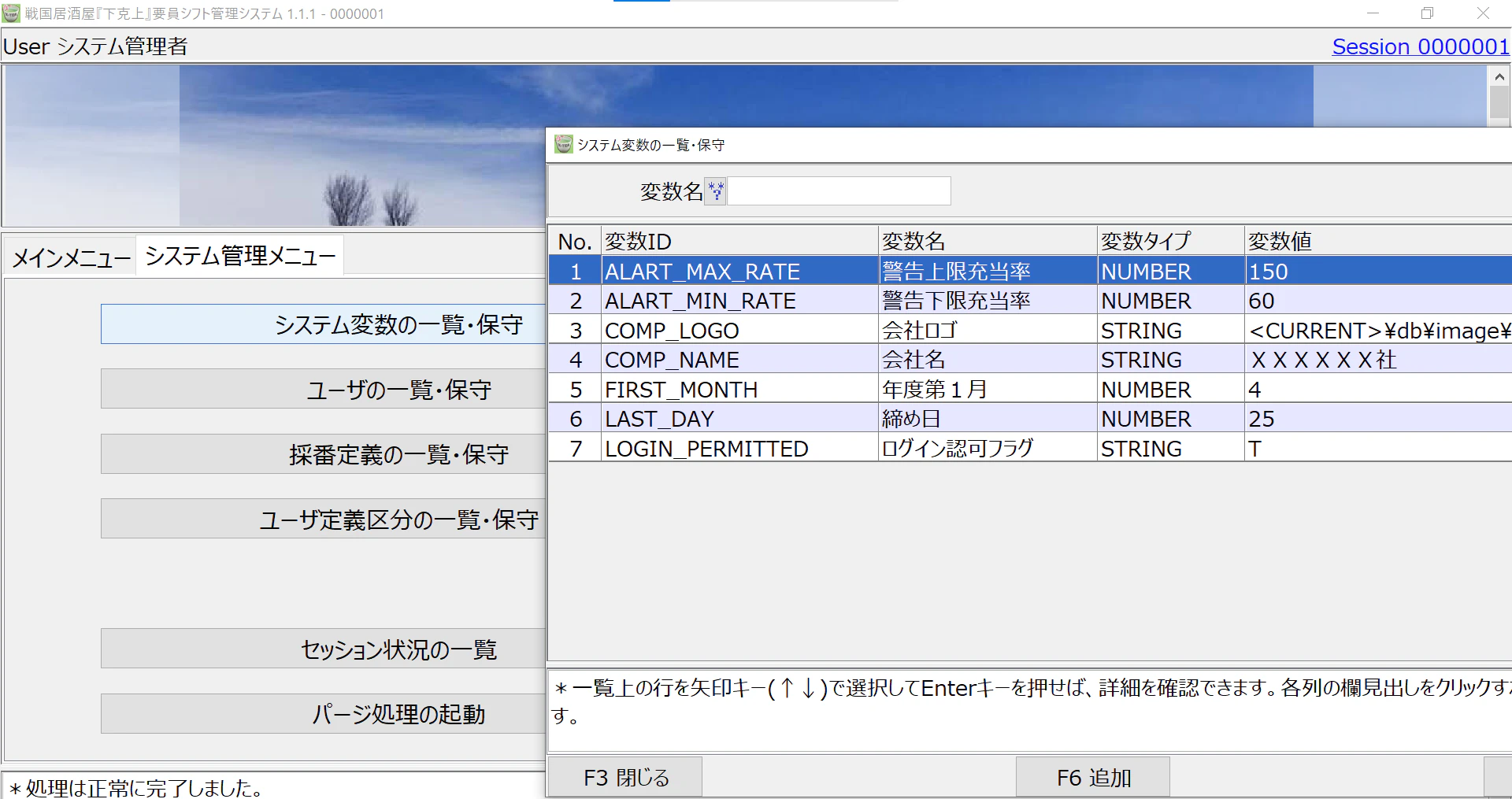1512x799 pixels.
Task: Open システム変数の一覧・保守 menu button
Action: pos(323,324)
